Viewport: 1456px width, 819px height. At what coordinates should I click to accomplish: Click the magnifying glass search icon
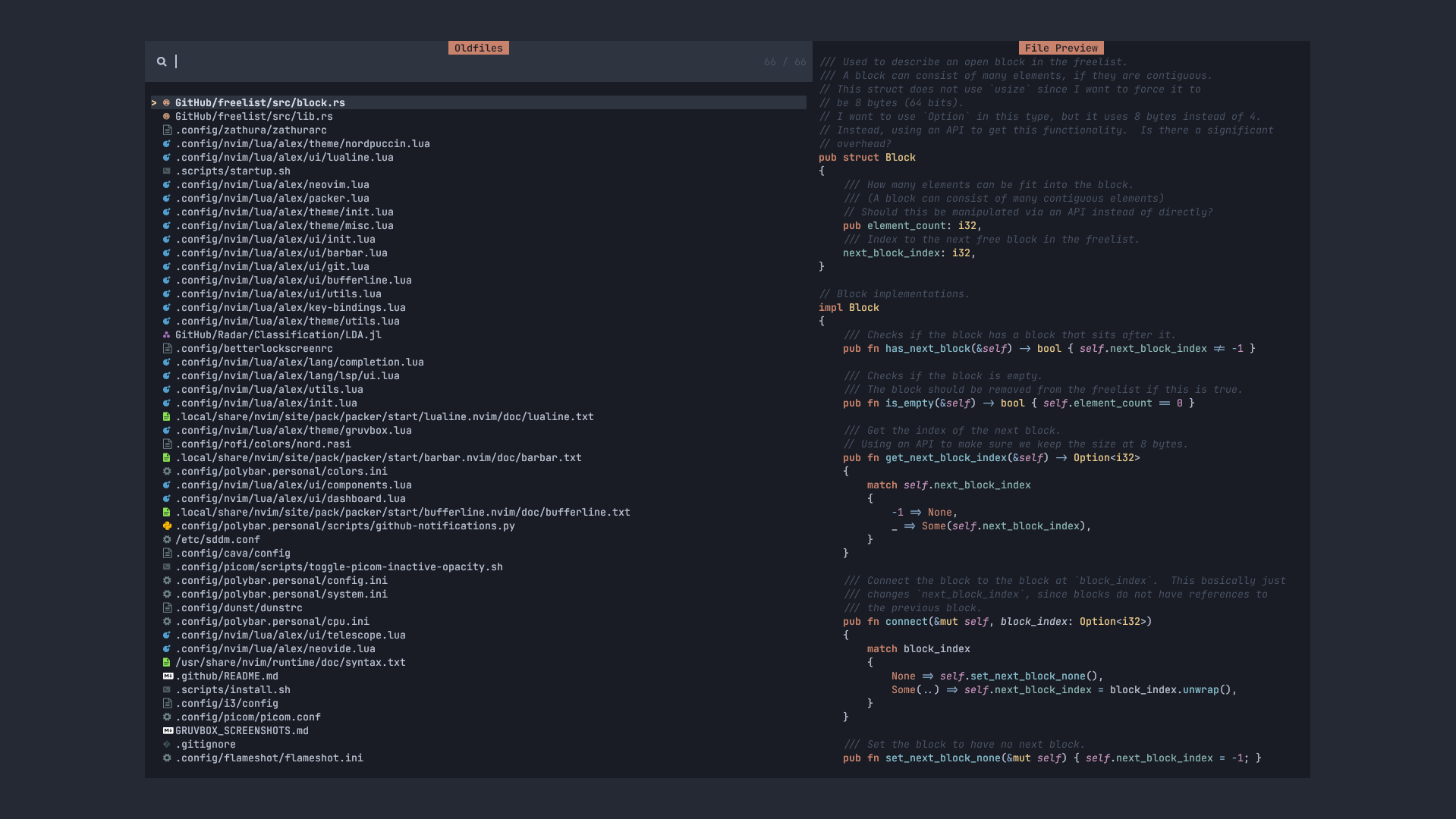point(162,61)
